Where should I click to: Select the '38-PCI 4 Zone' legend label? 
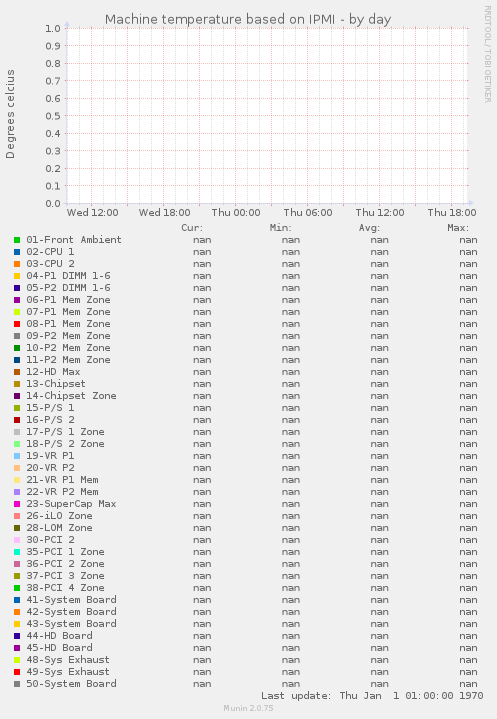tap(65, 588)
